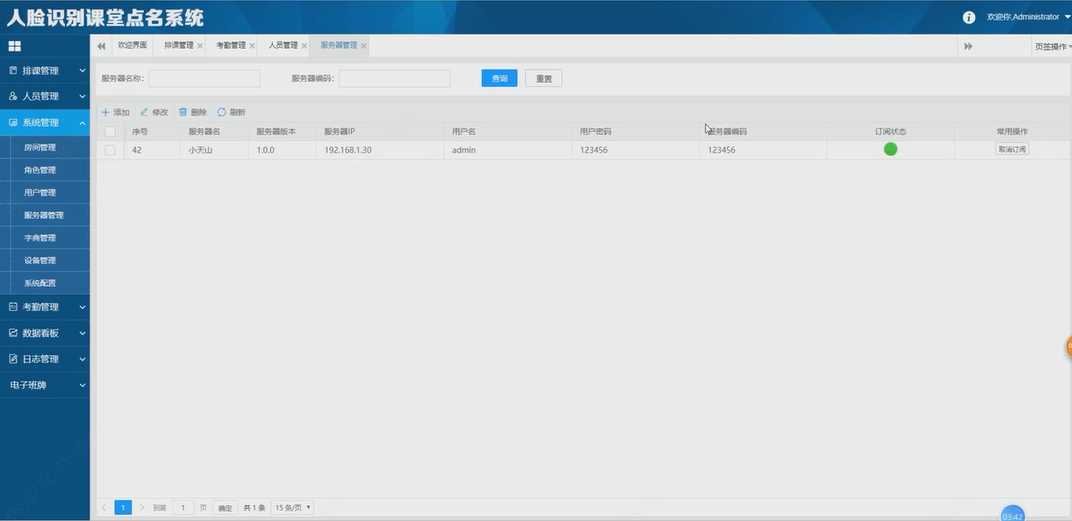Click the green 订阅状态 indicator
The width and height of the screenshot is (1072, 521).
(x=890, y=149)
